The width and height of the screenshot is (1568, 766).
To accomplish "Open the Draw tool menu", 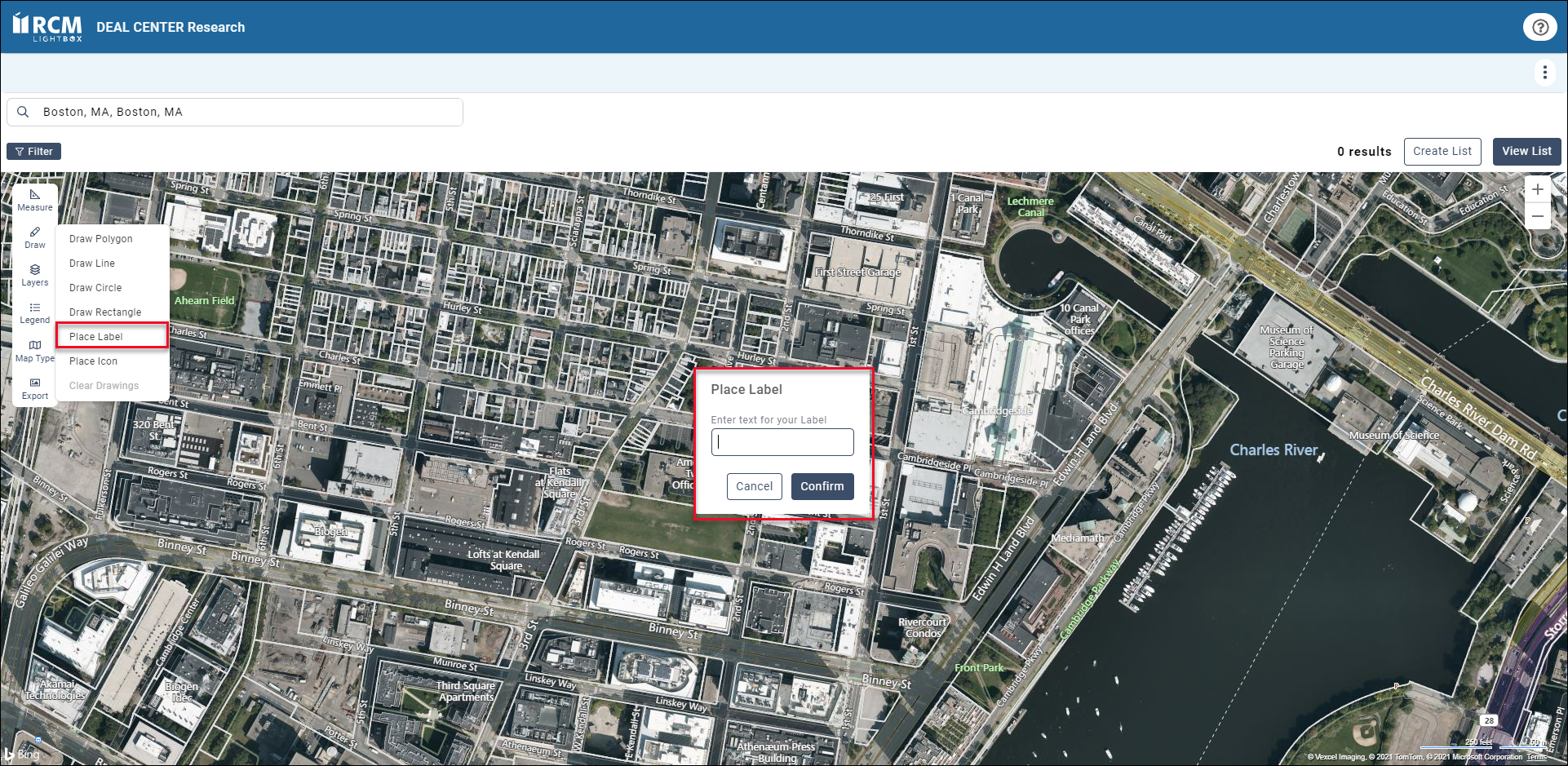I will point(35,237).
